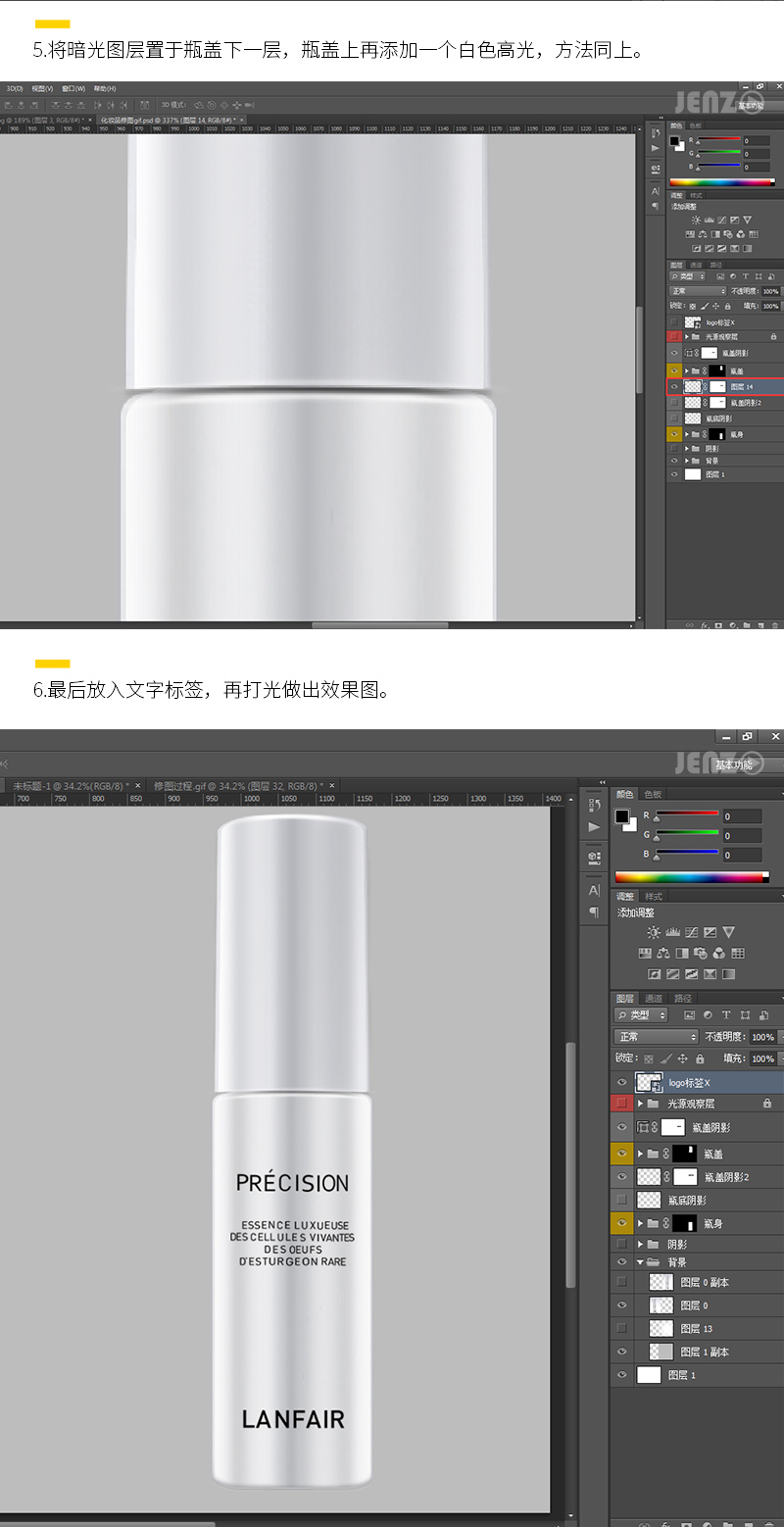Image resolution: width=784 pixels, height=1527 pixels.
Task: Click the G value field in step 6 Color panel
Action: (x=742, y=836)
